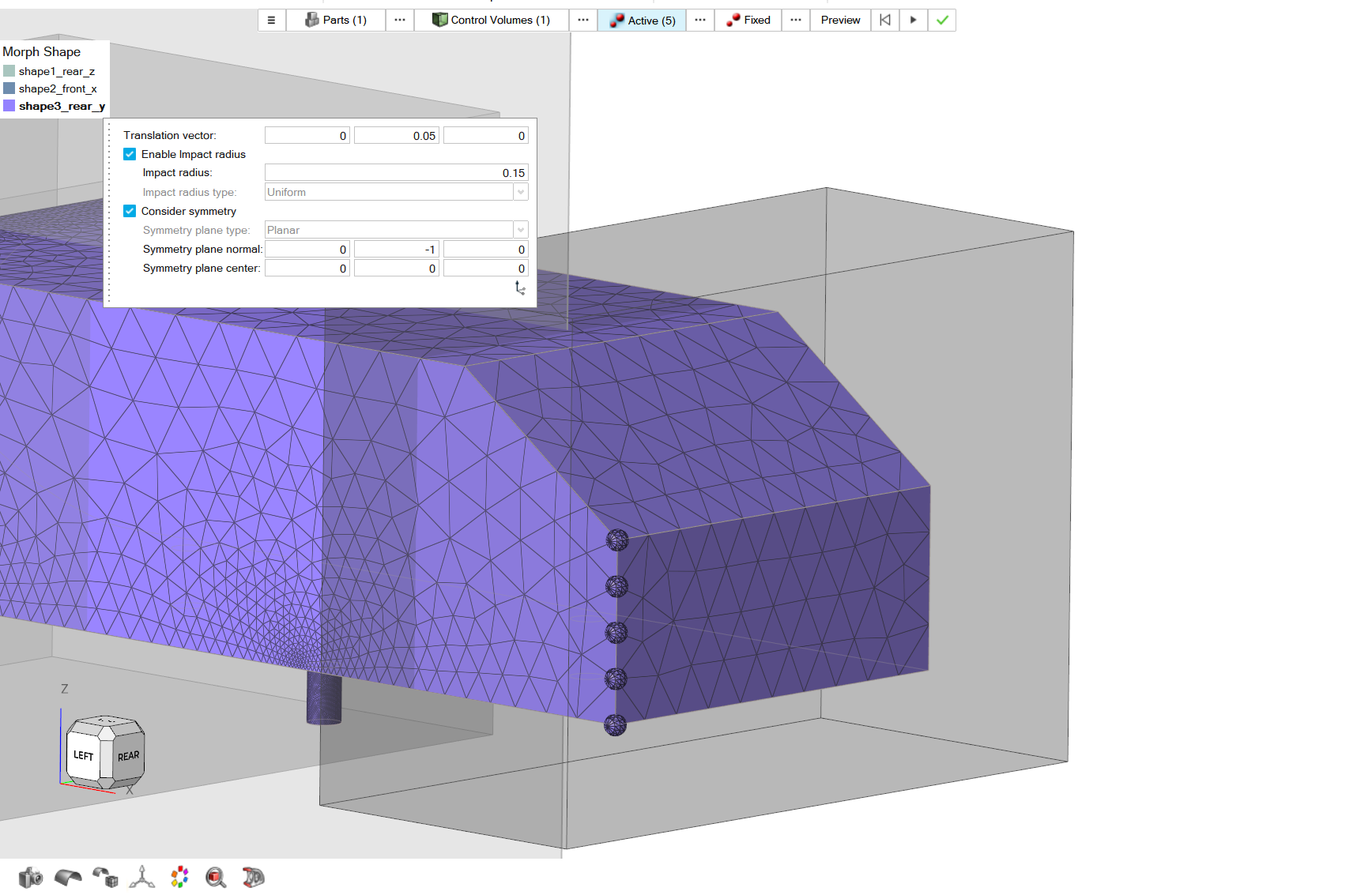
Task: Click the LEFT face of view cube
Action: [x=84, y=755]
